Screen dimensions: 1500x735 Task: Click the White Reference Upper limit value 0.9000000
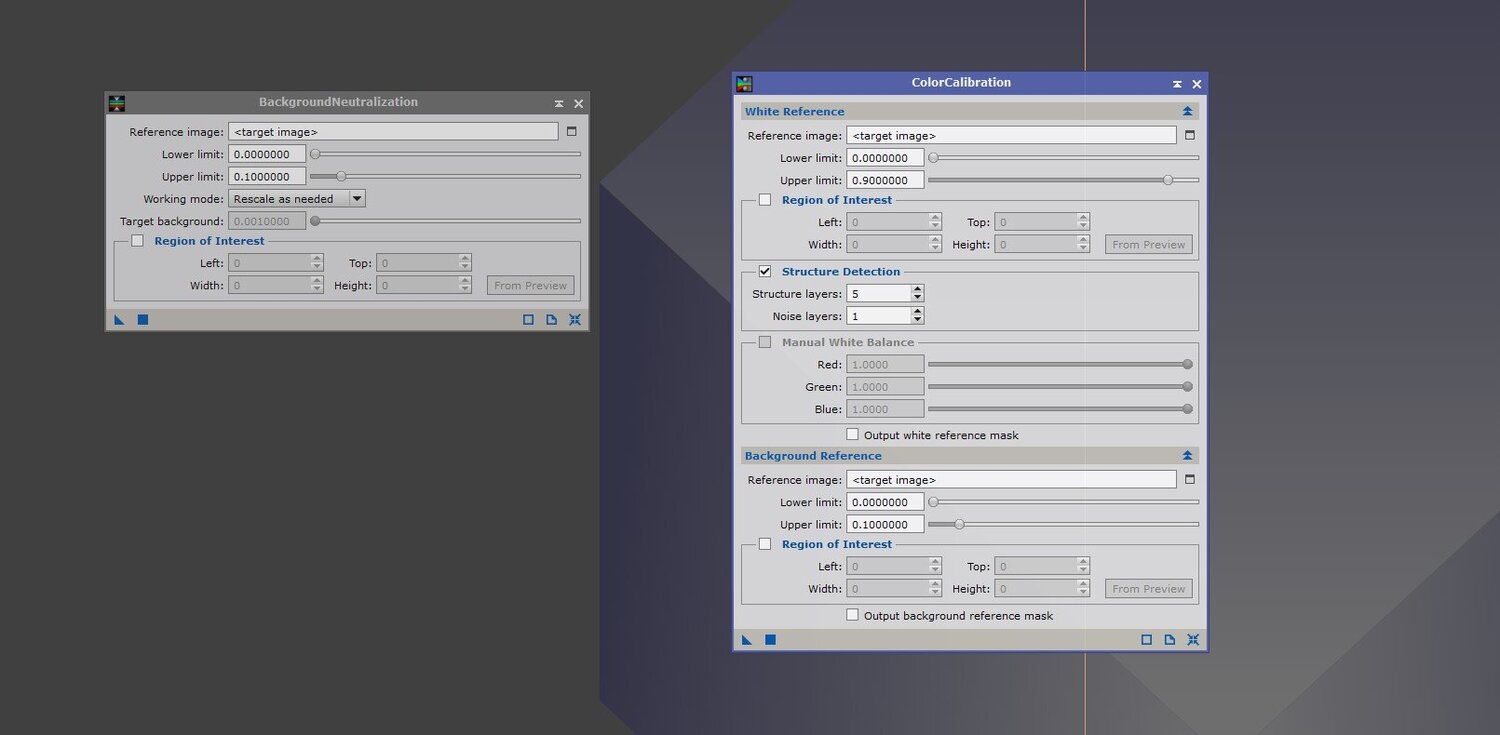(x=885, y=181)
